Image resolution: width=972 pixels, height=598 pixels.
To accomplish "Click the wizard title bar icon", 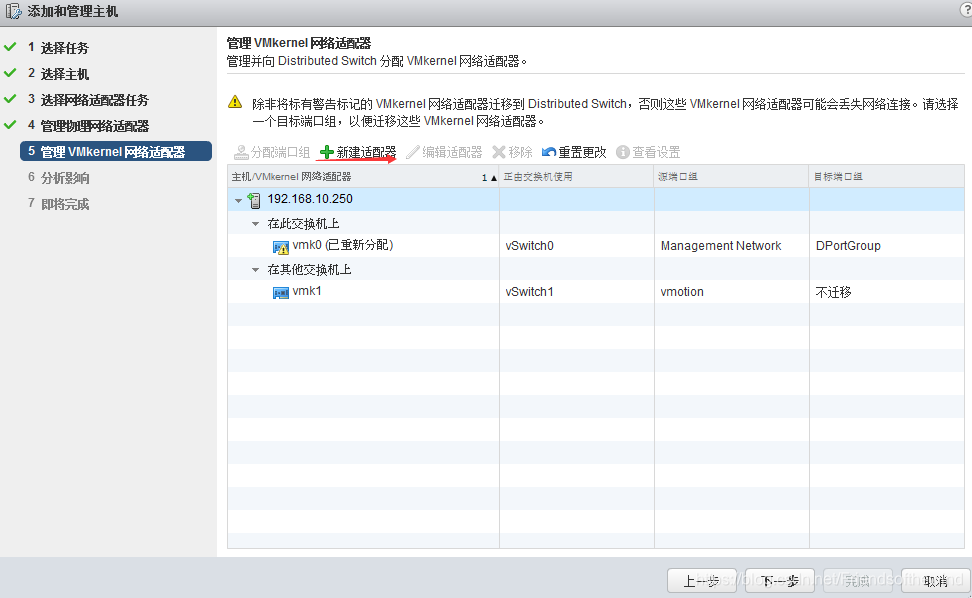I will pyautogui.click(x=13, y=11).
